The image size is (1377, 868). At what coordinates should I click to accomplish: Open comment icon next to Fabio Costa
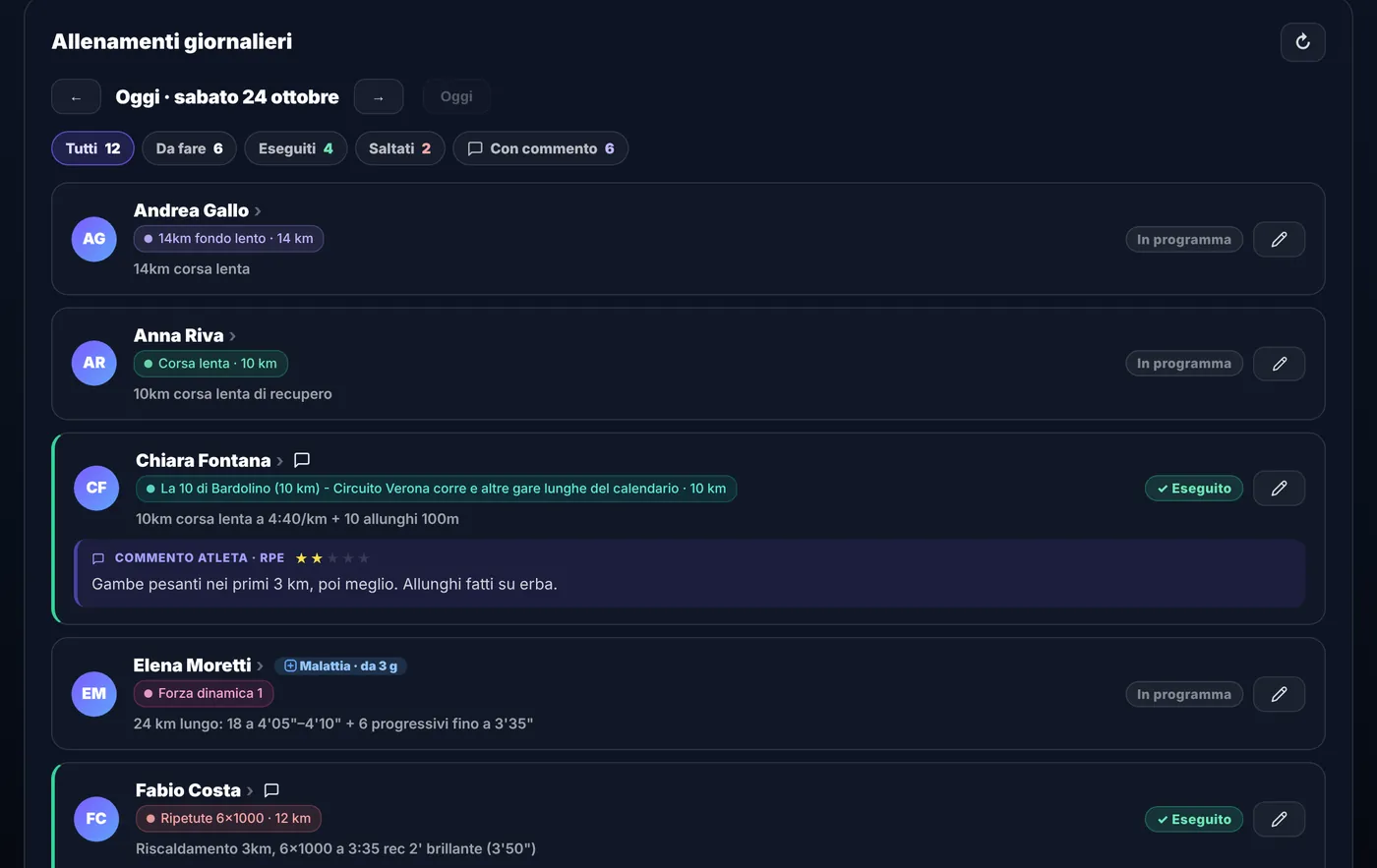(271, 790)
